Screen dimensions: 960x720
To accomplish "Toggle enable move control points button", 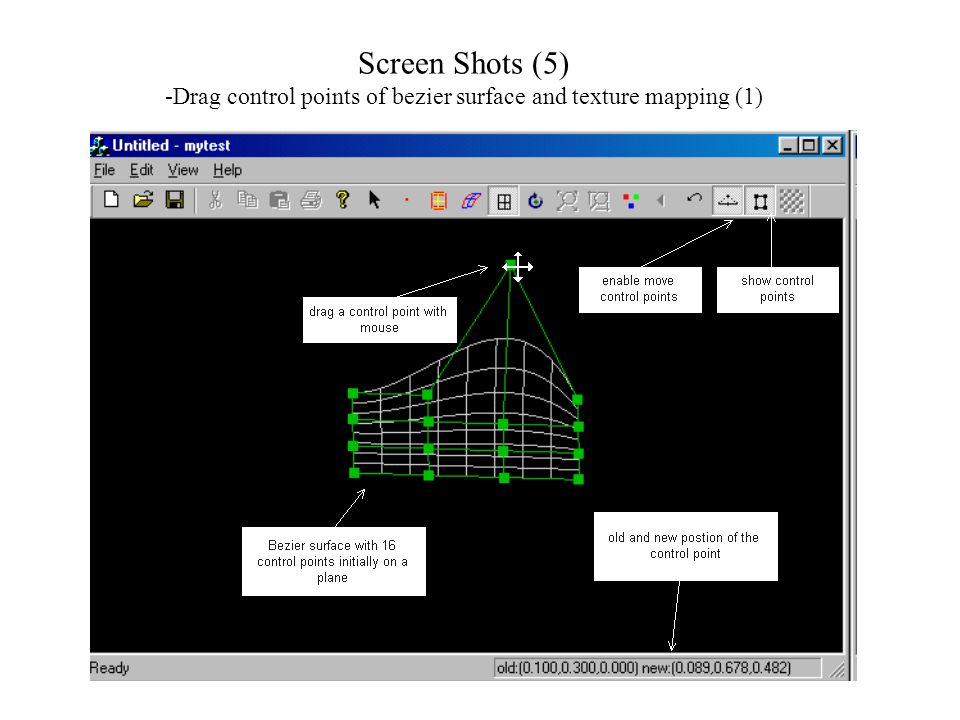I will pyautogui.click(x=728, y=201).
